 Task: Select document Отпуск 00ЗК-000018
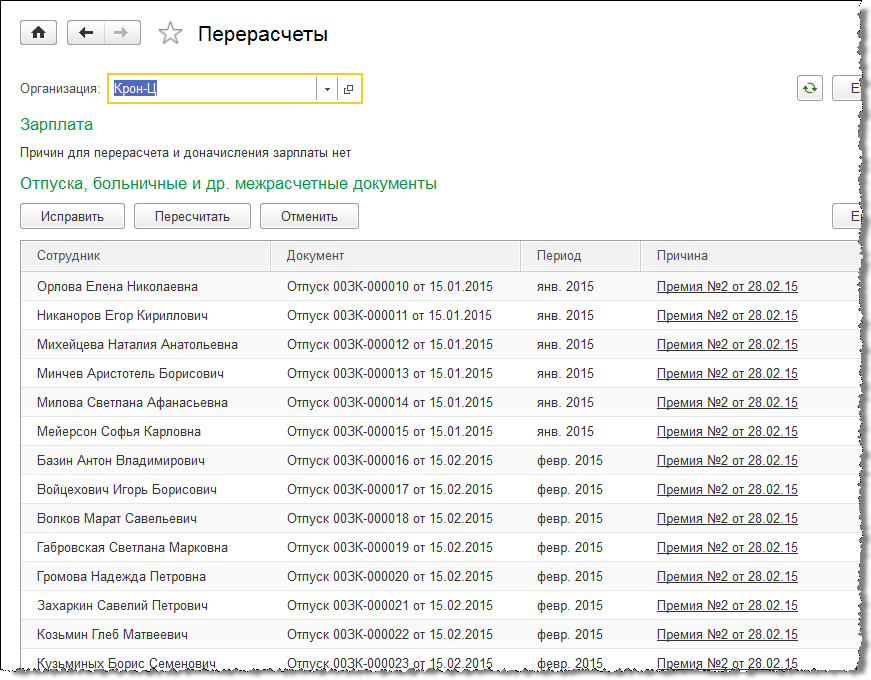(x=389, y=519)
